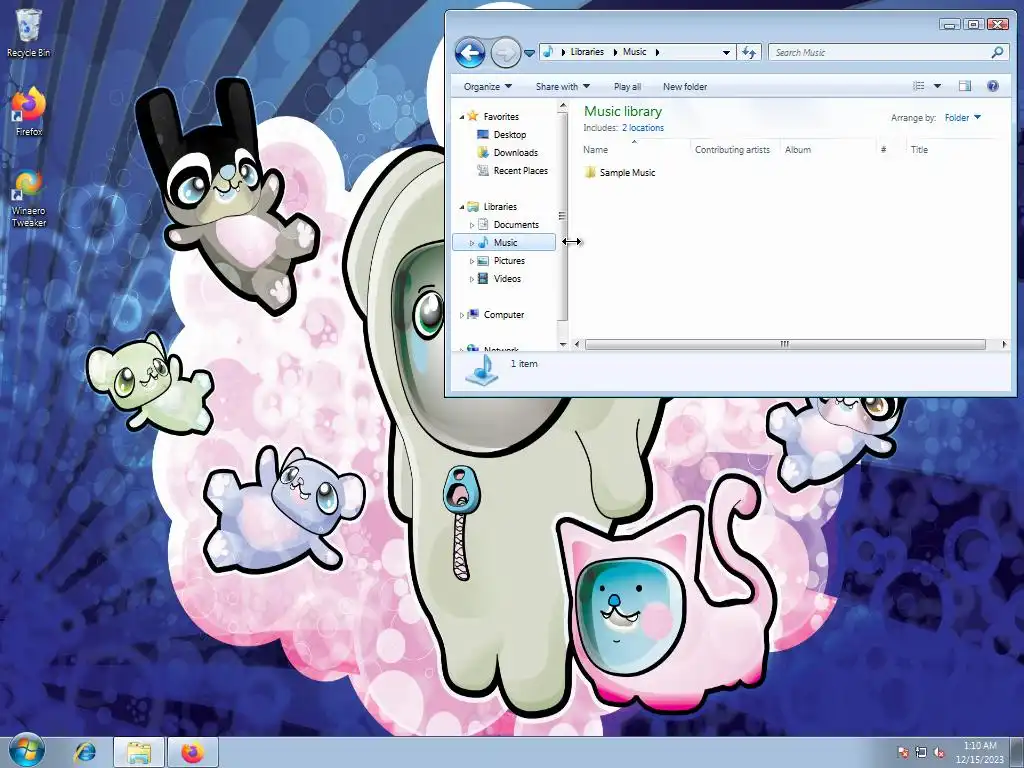Select Music library in navigation pane
This screenshot has width=1024, height=768.
point(505,242)
